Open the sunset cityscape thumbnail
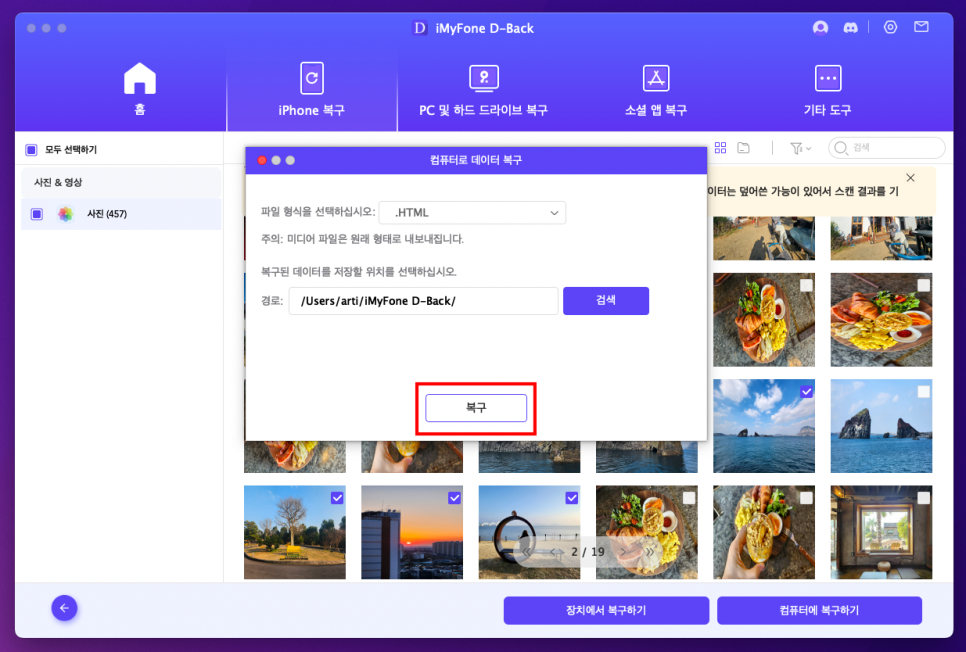Screen dimensions: 966x652 coord(412,532)
